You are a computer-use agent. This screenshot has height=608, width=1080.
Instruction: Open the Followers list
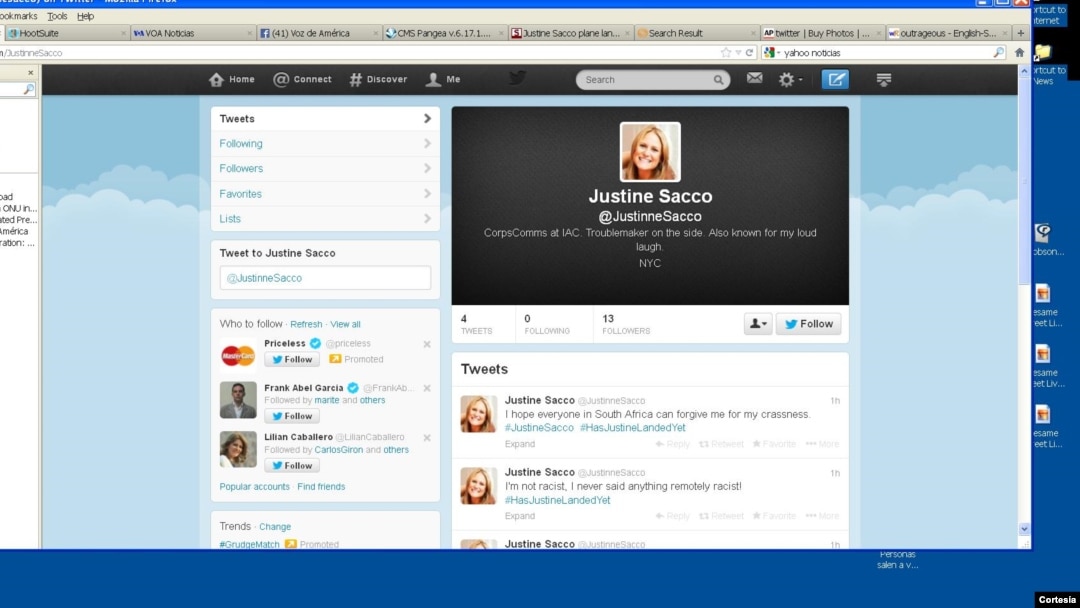325,168
